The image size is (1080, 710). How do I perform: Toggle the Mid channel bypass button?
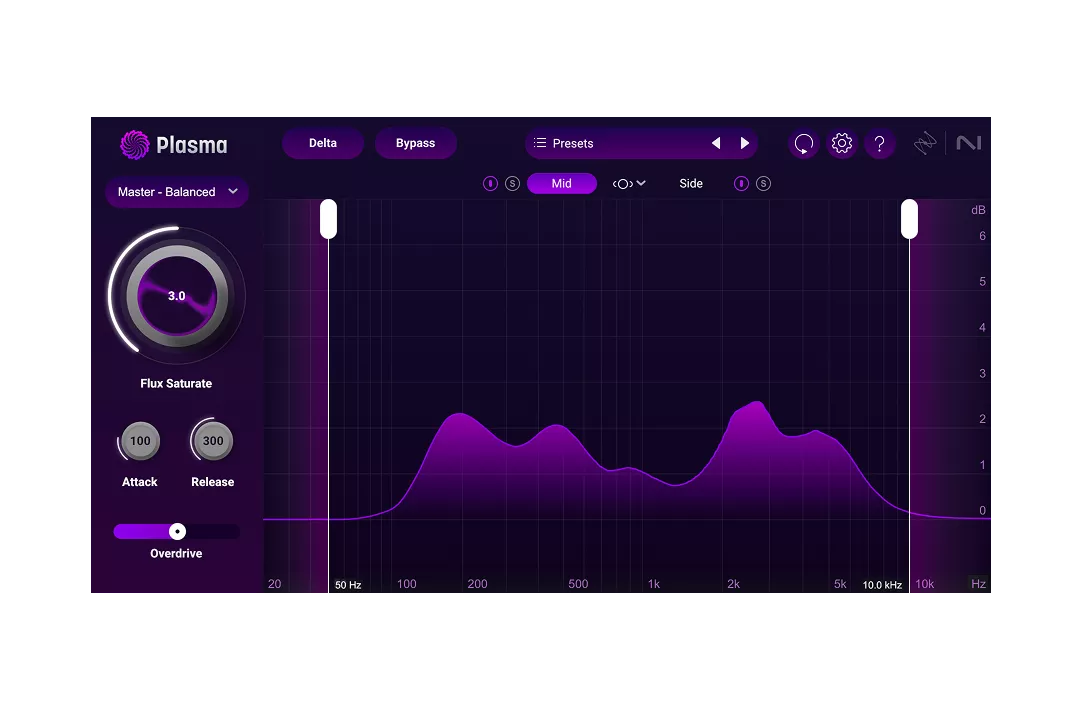[x=490, y=184]
